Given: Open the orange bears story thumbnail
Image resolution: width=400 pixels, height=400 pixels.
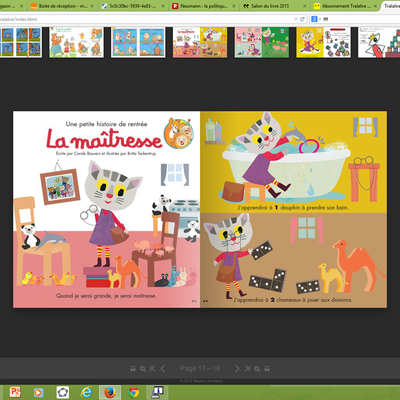Looking at the screenshot, I should pyautogui.click(x=76, y=42).
